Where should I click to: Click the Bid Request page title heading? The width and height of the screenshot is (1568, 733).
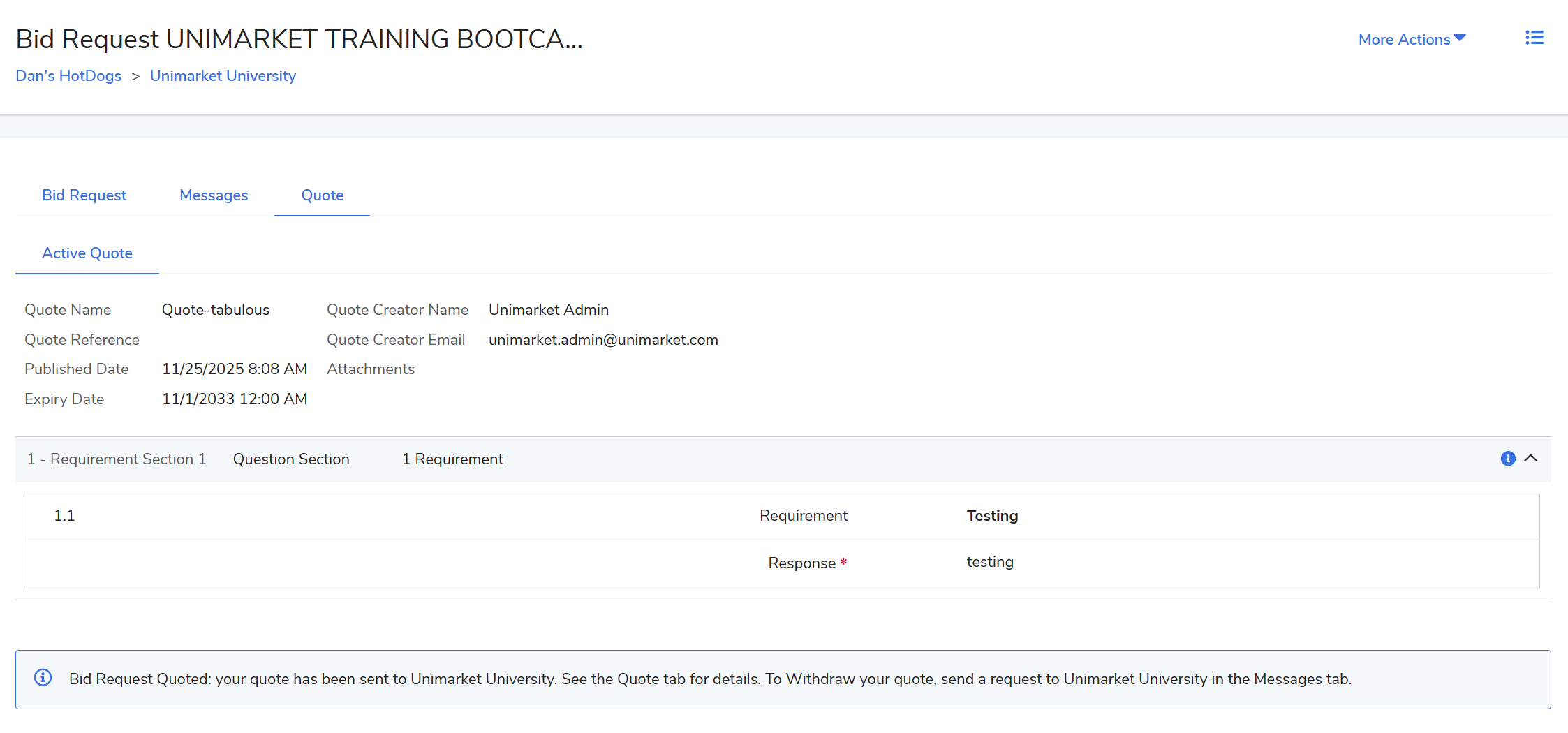(x=299, y=39)
